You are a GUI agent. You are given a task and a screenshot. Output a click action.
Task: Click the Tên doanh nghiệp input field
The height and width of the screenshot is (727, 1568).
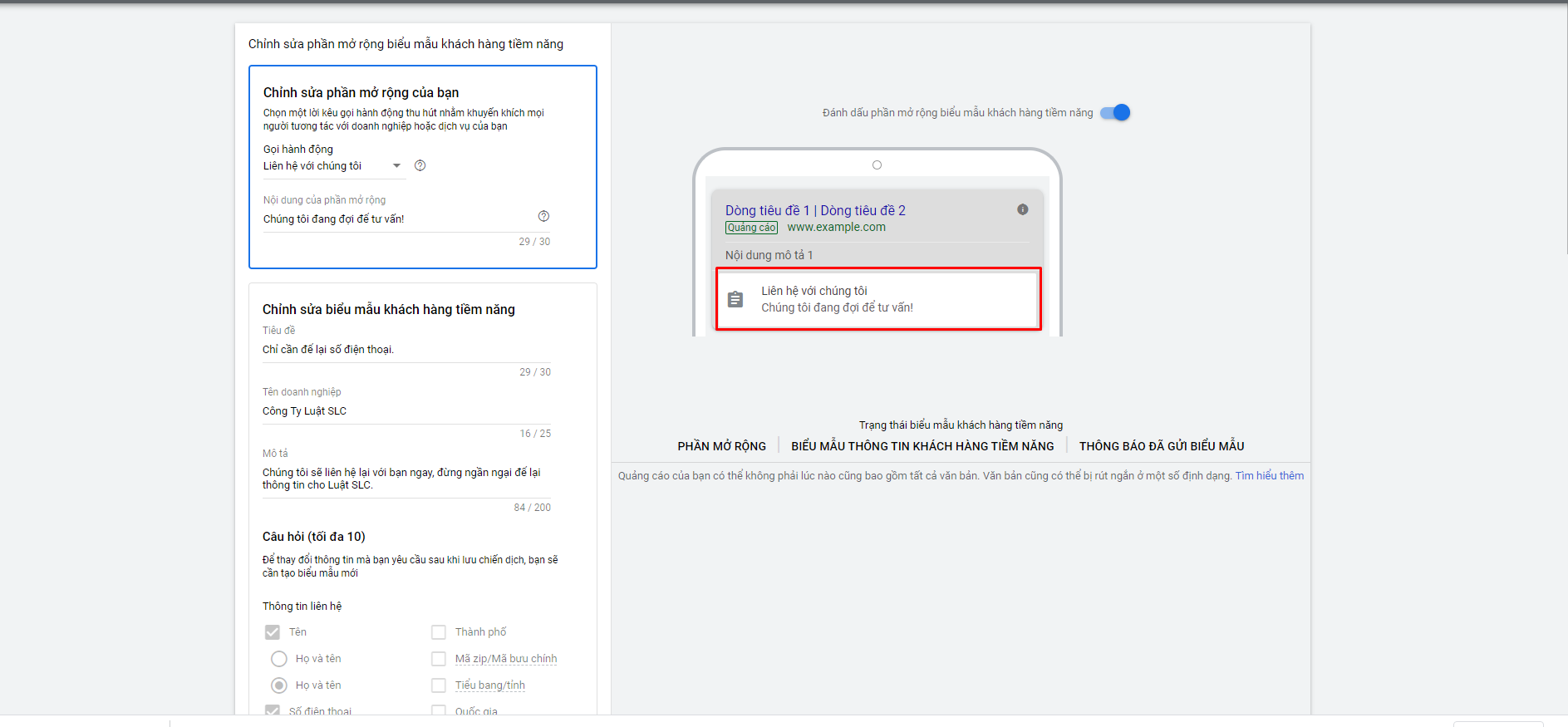click(x=407, y=411)
